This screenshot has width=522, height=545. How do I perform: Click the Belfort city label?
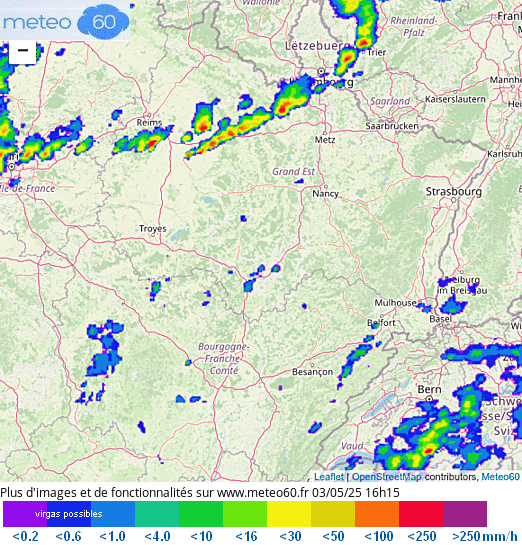(x=381, y=323)
